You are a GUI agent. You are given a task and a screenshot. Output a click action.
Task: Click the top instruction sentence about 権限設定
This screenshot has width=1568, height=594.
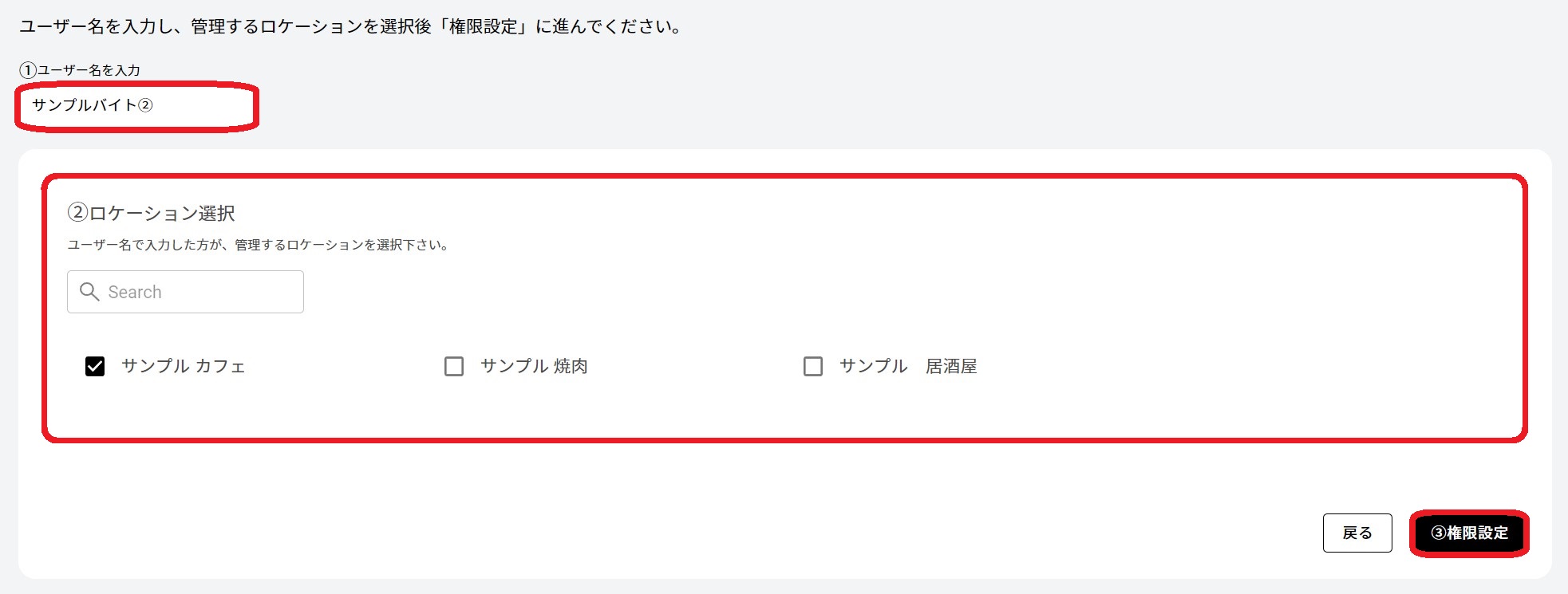pyautogui.click(x=351, y=26)
